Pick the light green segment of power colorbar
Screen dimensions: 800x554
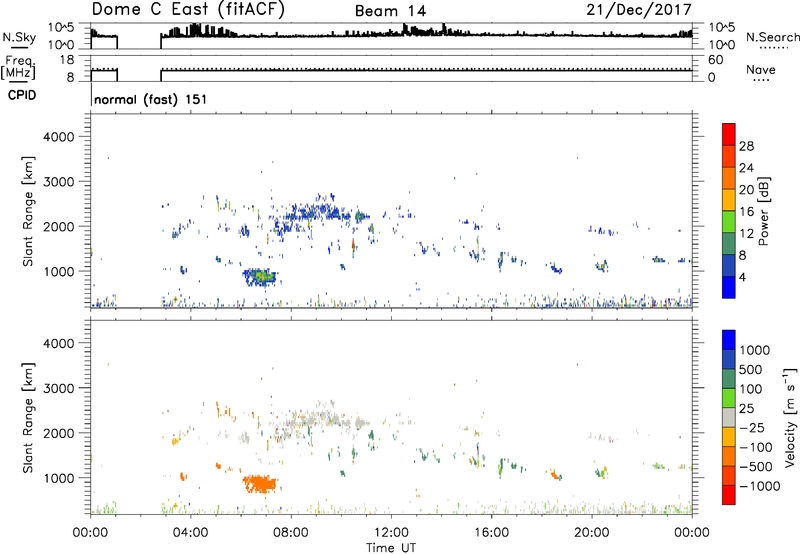(x=729, y=222)
